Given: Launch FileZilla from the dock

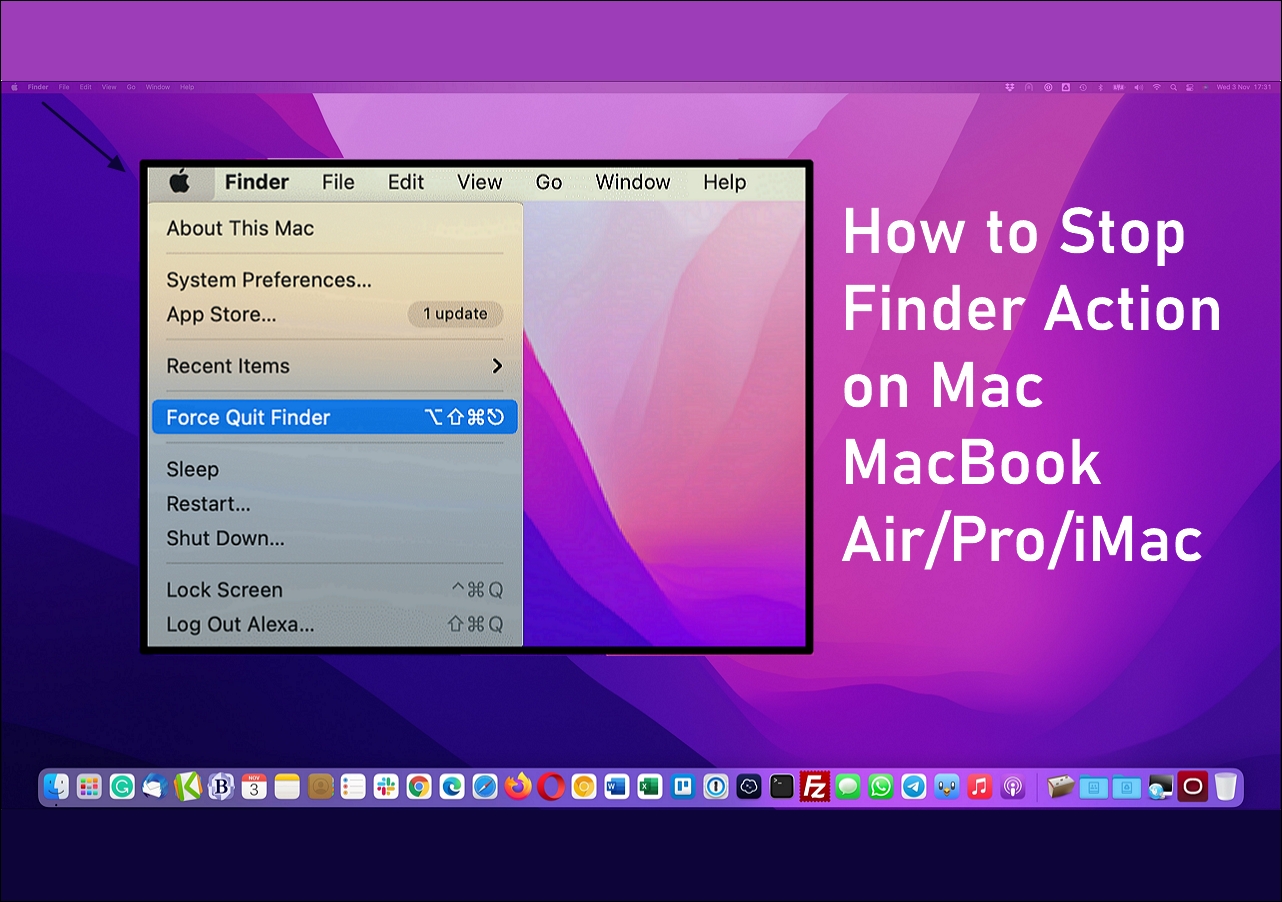Looking at the screenshot, I should 815,787.
